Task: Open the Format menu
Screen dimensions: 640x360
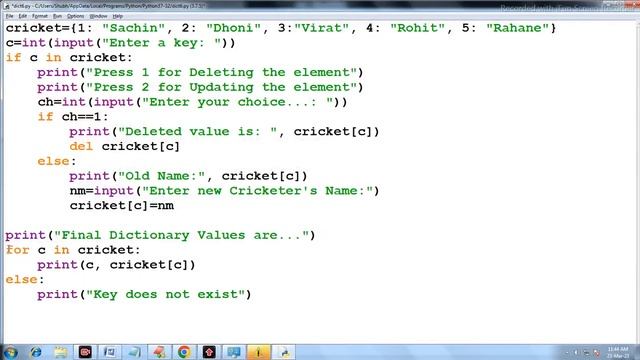Action: (x=40, y=16)
